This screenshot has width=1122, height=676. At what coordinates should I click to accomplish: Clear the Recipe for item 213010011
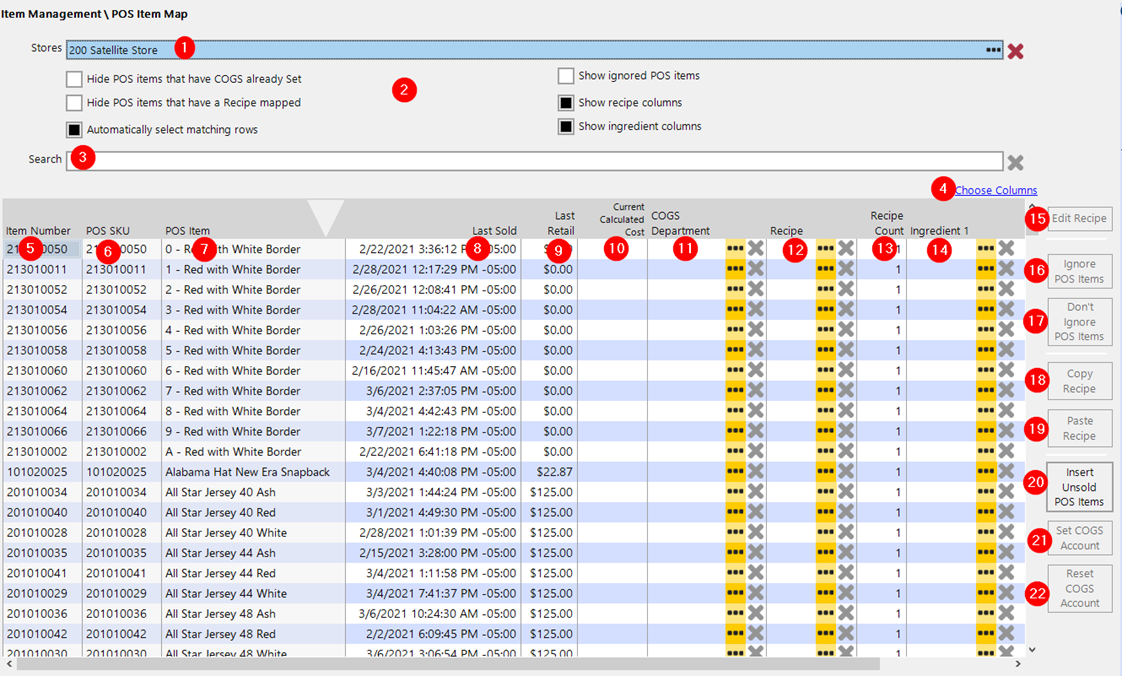pos(846,269)
